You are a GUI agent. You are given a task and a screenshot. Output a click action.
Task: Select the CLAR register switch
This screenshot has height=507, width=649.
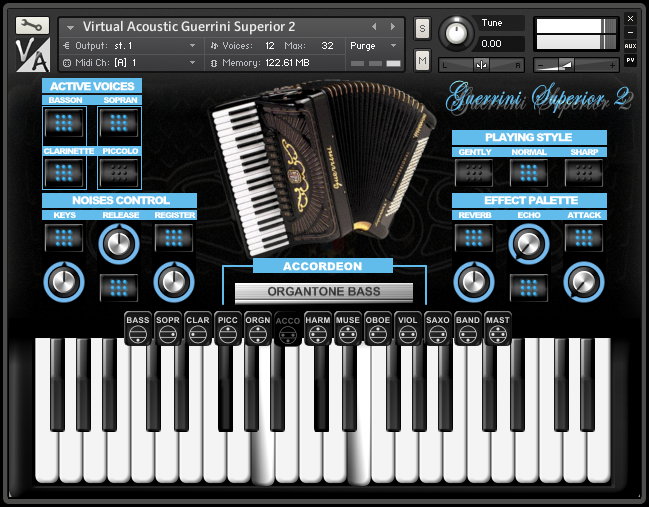(x=198, y=329)
